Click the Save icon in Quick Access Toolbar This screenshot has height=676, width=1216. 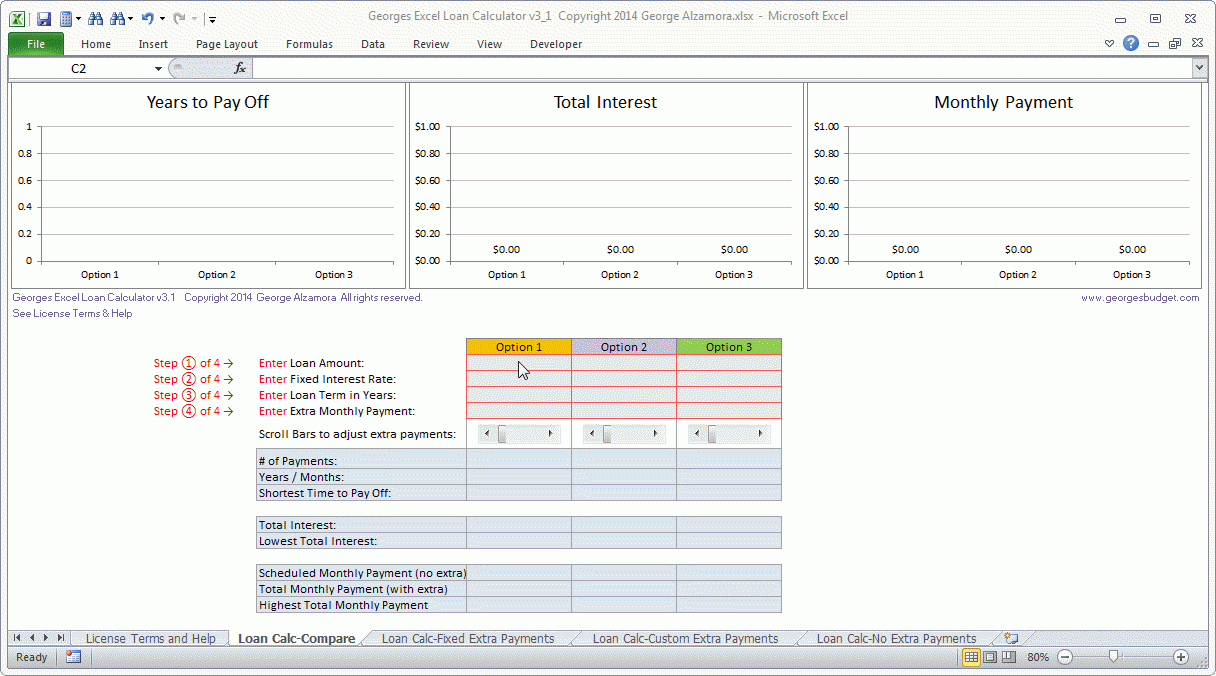pos(43,18)
